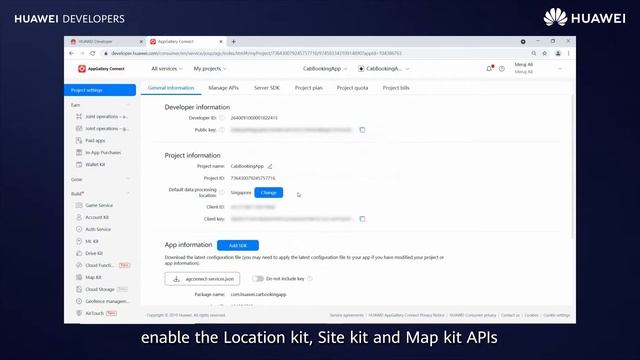Switch to the Project plan tab
Screen dimensions: 640x360
pos(309,88)
